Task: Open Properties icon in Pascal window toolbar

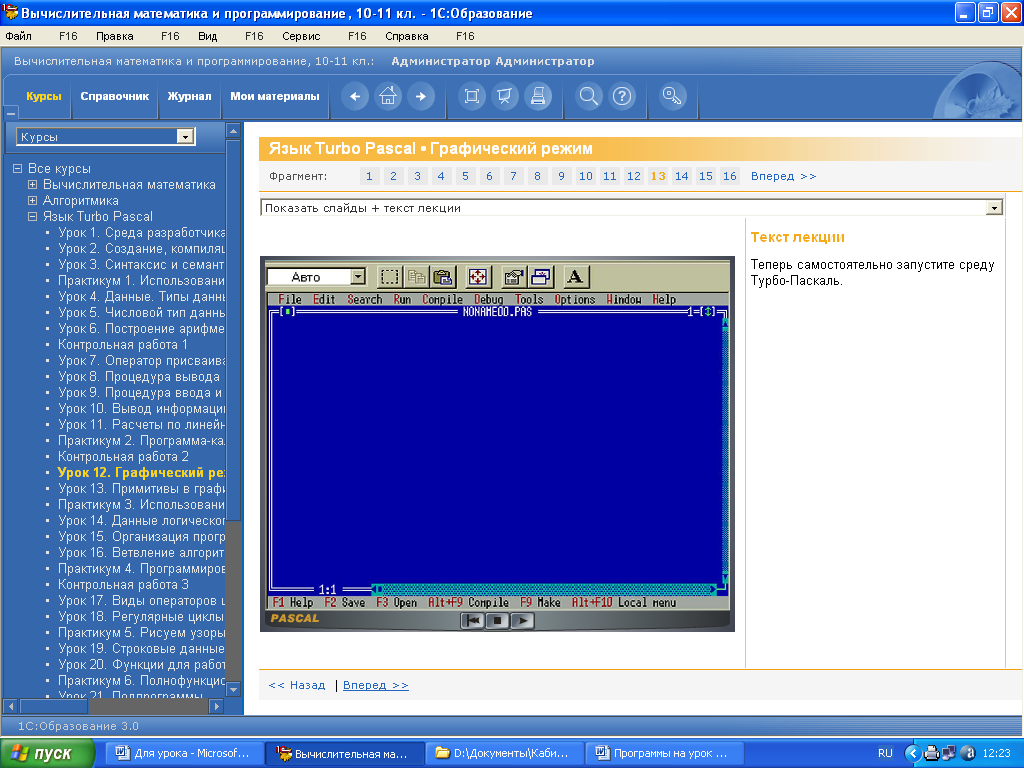Action: click(513, 277)
